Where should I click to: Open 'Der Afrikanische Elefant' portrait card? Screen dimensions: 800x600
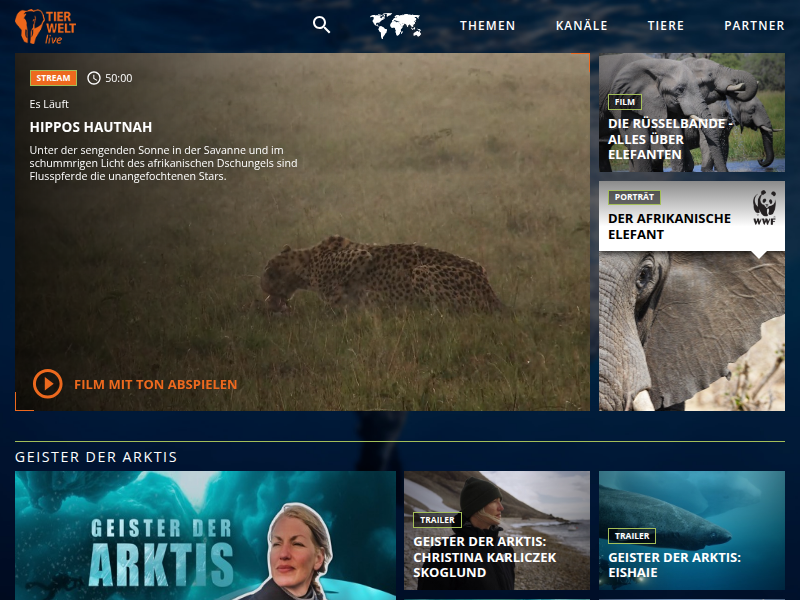[669, 226]
